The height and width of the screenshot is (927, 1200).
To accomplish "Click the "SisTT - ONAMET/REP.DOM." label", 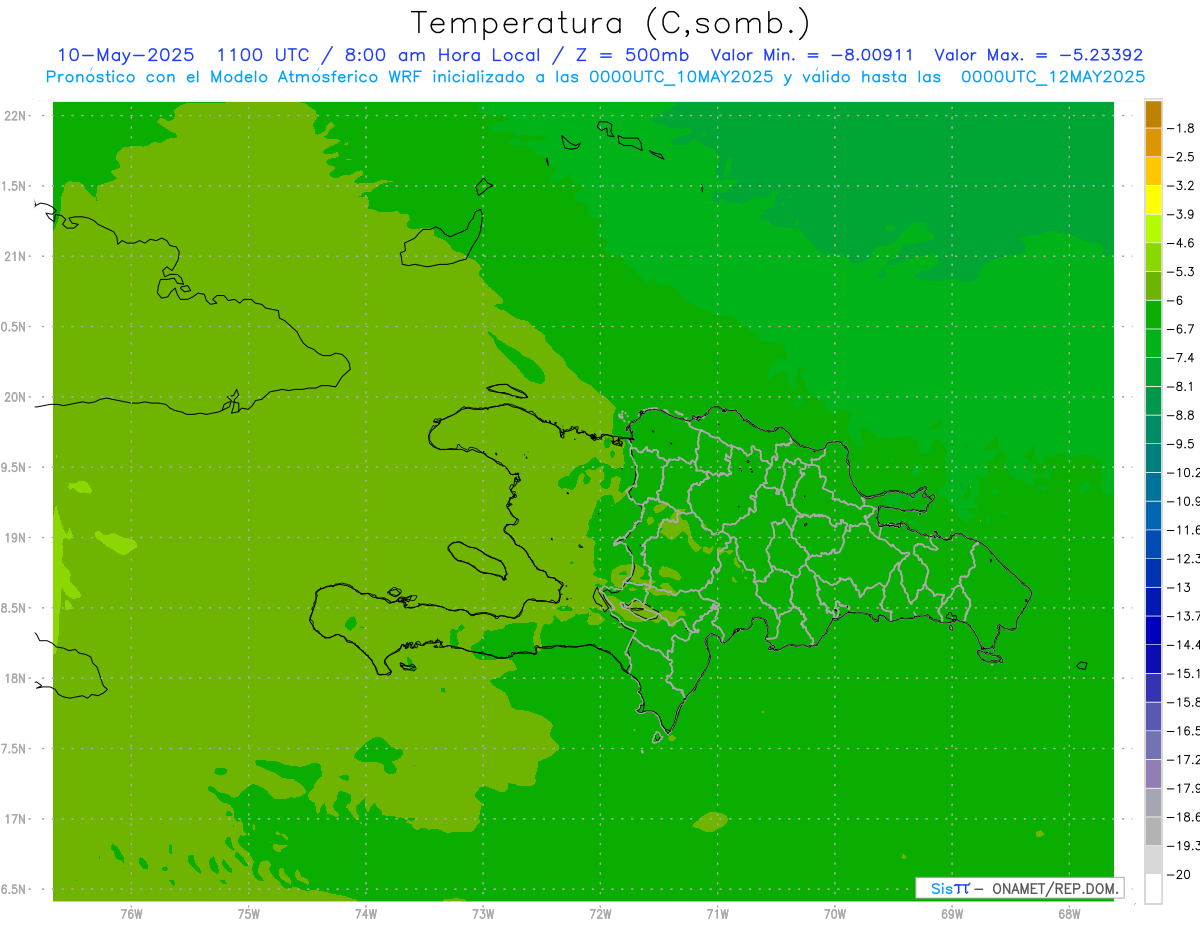I will tap(1019, 888).
